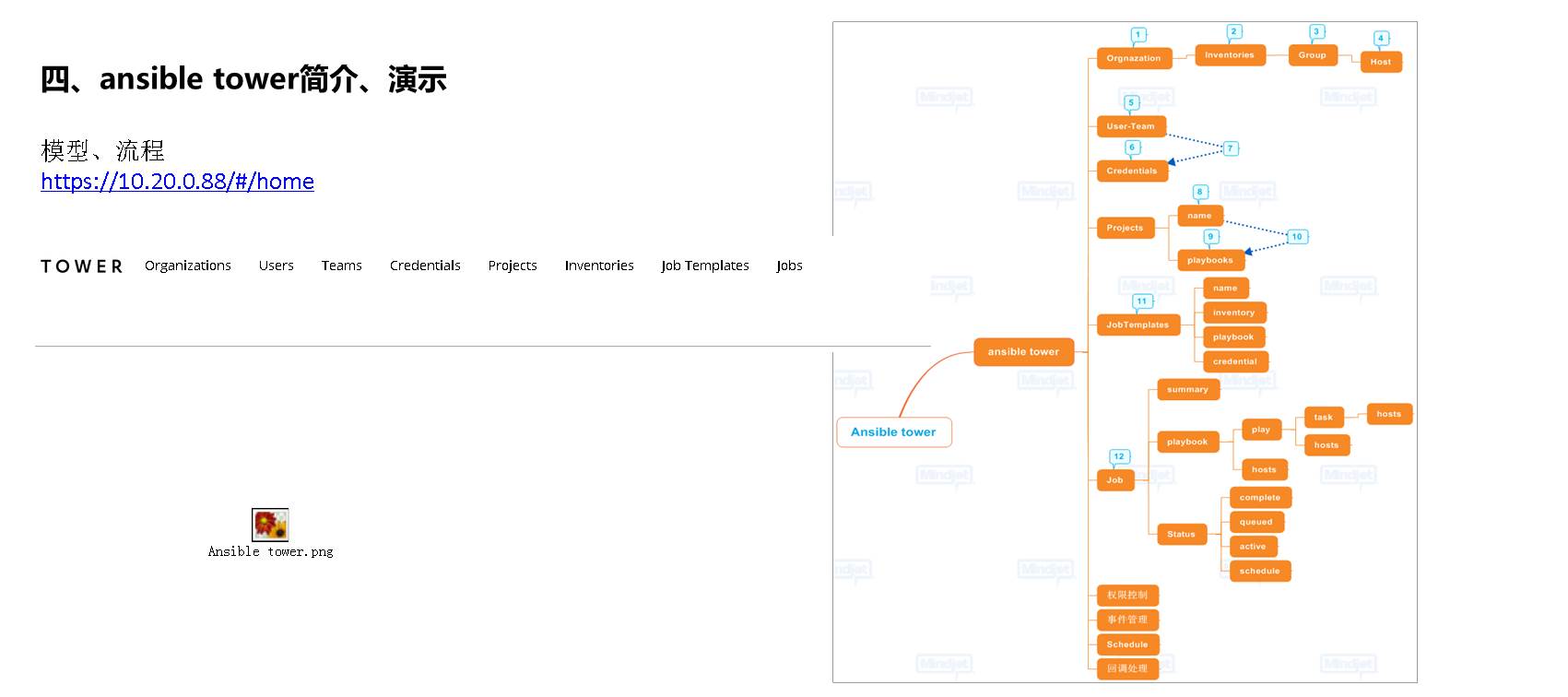Select the 'active' status node
The image size is (1568, 697).
click(x=1253, y=547)
